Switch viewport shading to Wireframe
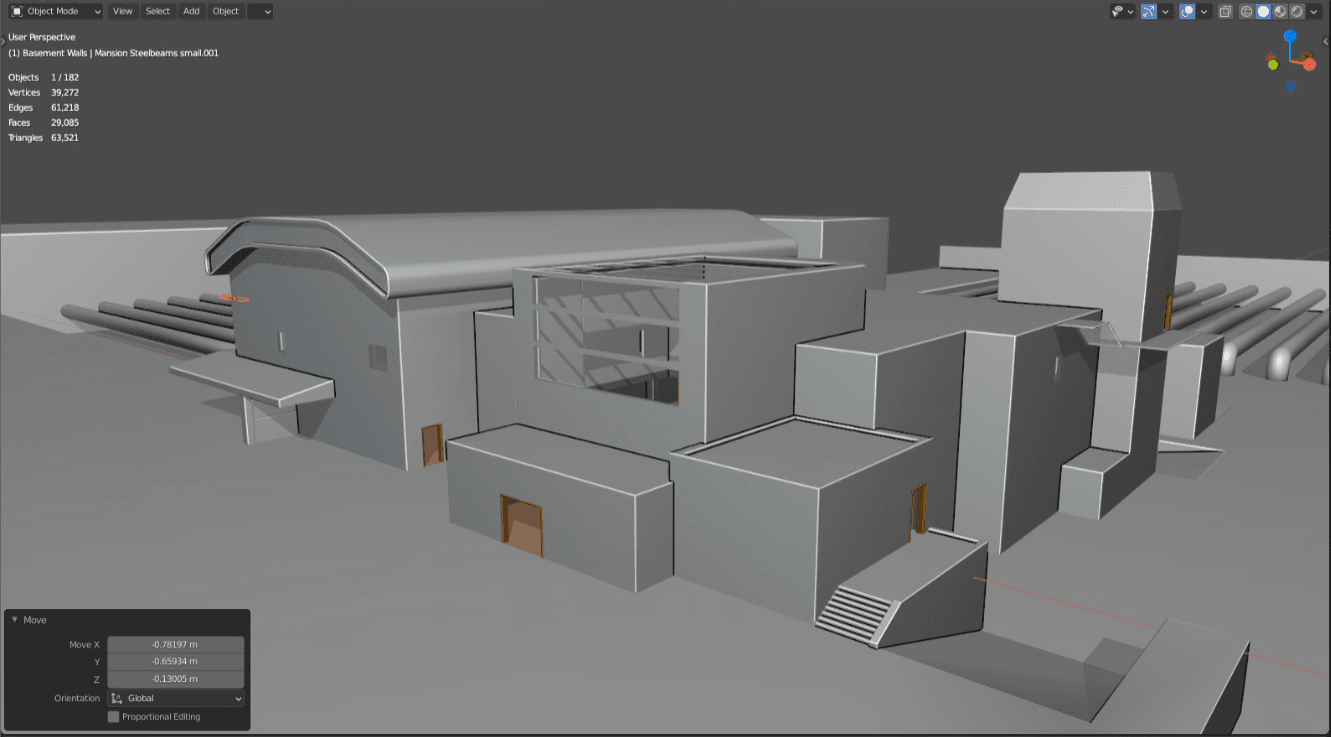The width and height of the screenshot is (1331, 737). point(1245,11)
